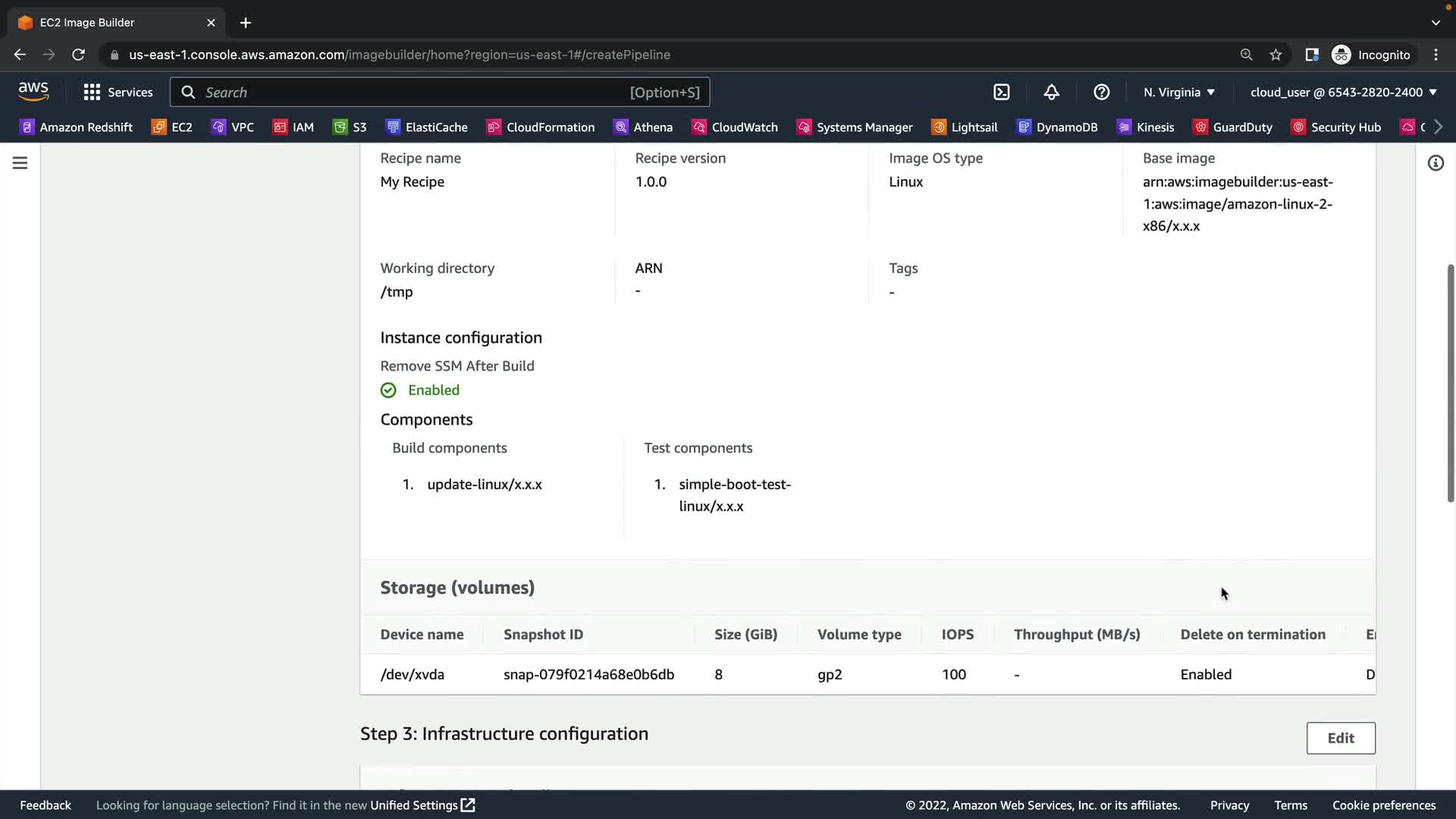1456x819 pixels.
Task: Open the info panel icon
Action: 1435,163
